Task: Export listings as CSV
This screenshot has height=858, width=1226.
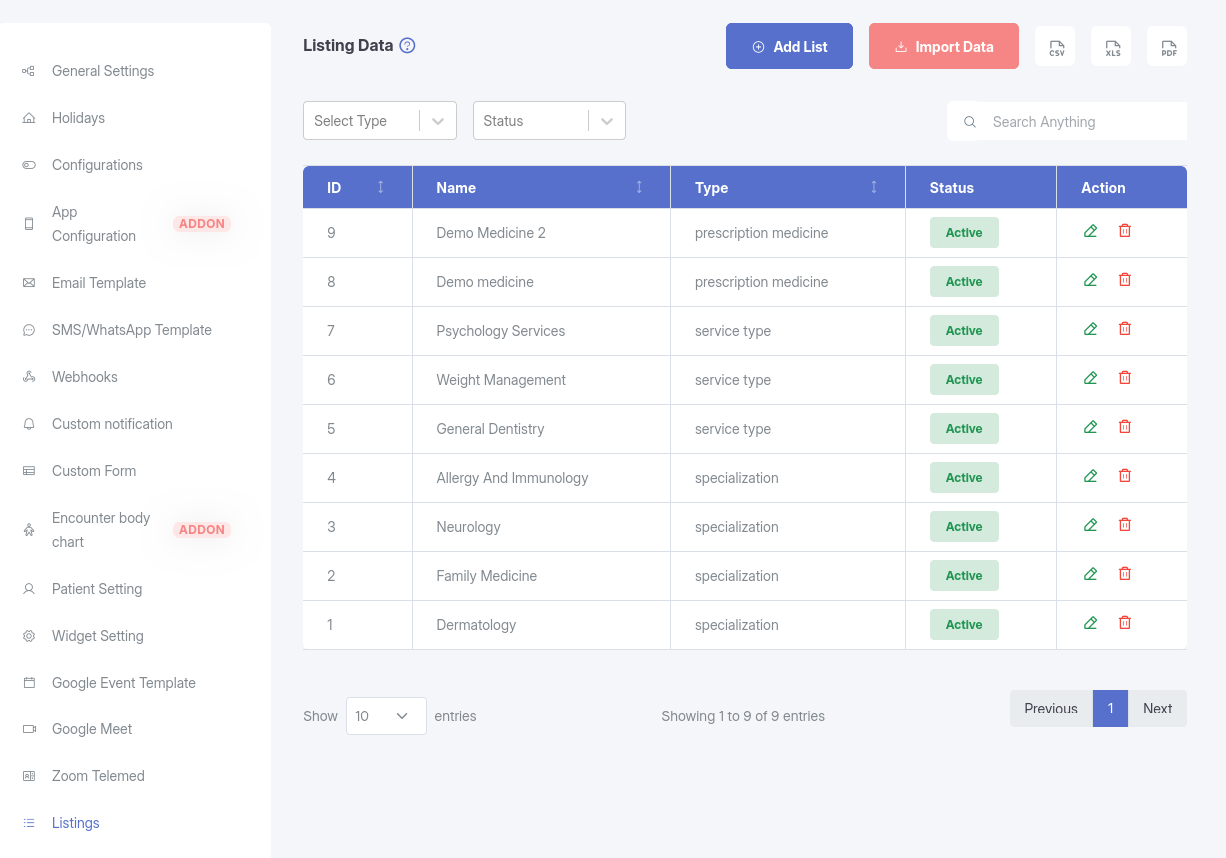Action: point(1056,47)
